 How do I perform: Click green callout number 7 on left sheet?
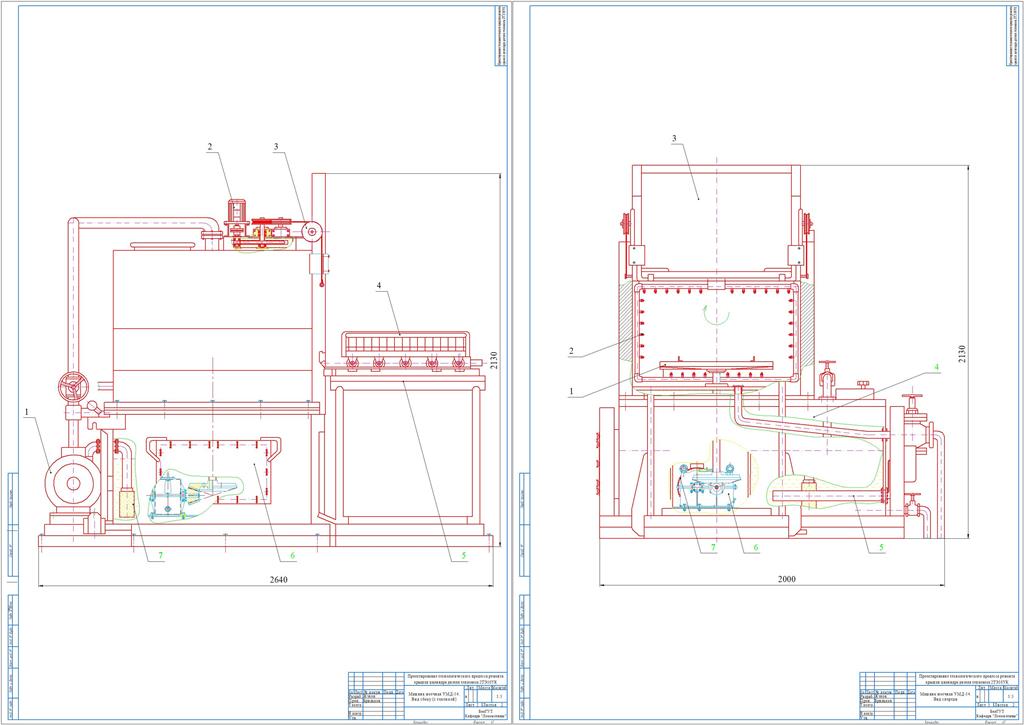click(160, 556)
